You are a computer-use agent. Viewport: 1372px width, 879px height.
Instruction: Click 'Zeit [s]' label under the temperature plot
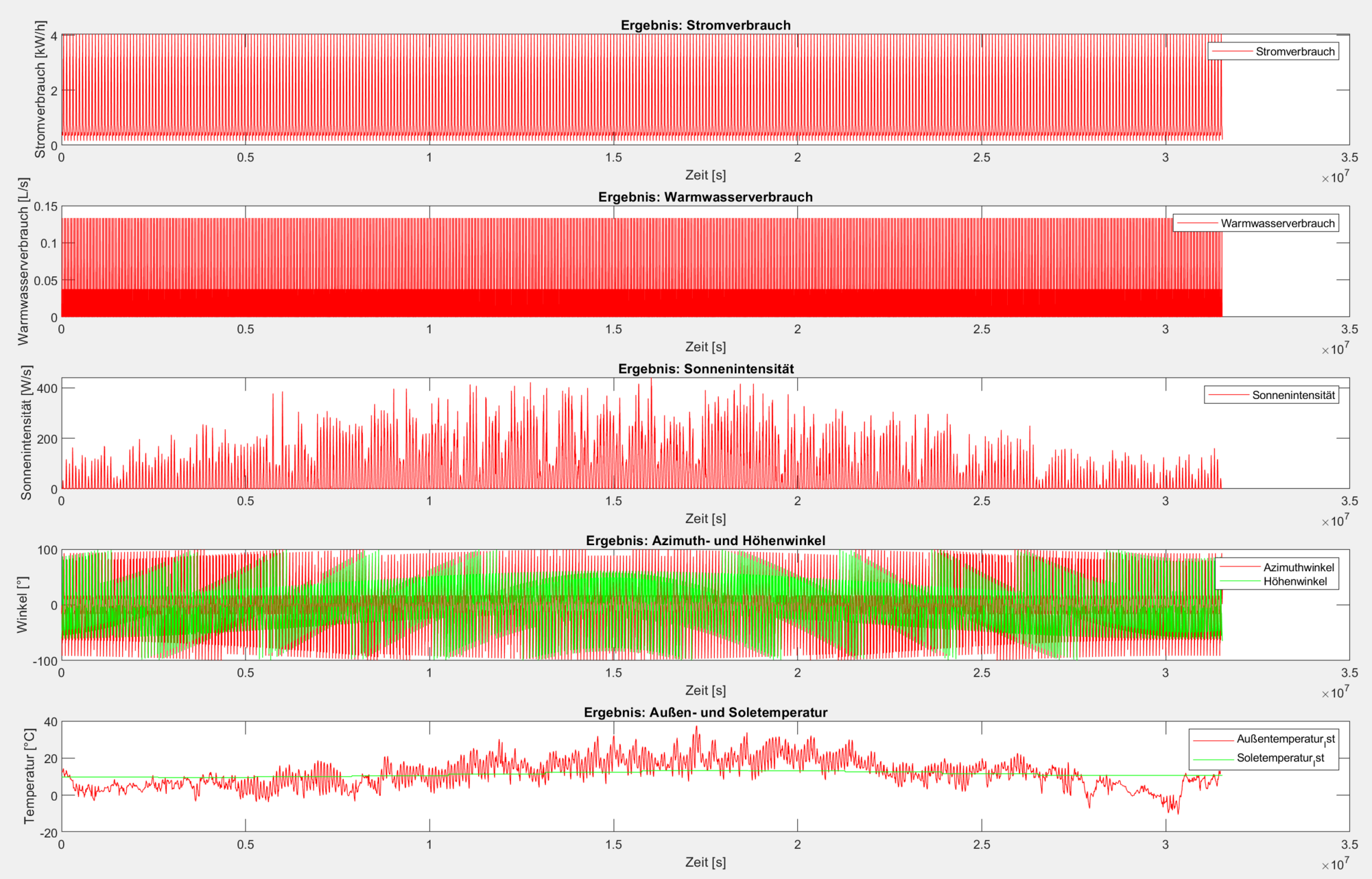pyautogui.click(x=705, y=863)
